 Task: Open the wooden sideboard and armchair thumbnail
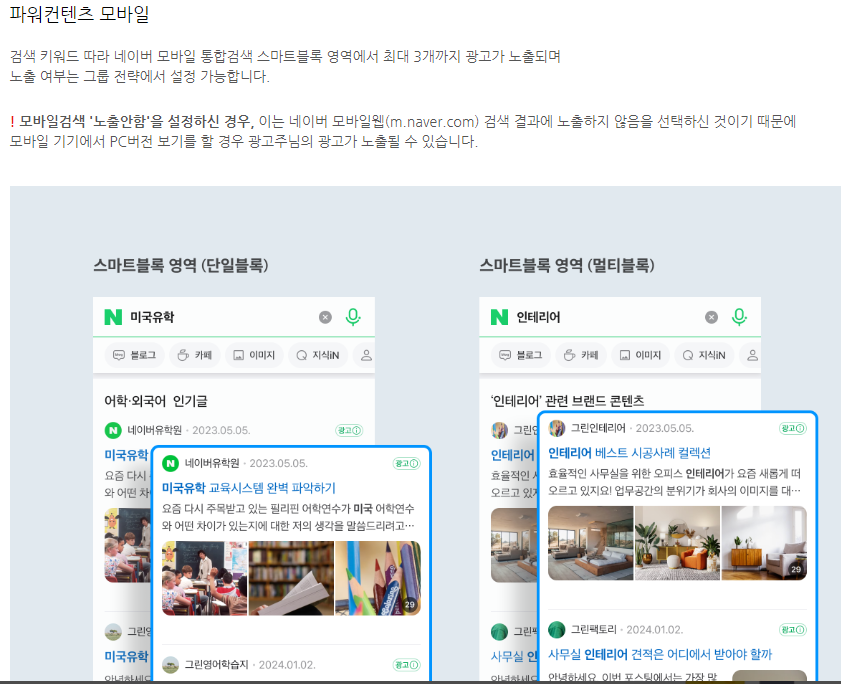[764, 543]
